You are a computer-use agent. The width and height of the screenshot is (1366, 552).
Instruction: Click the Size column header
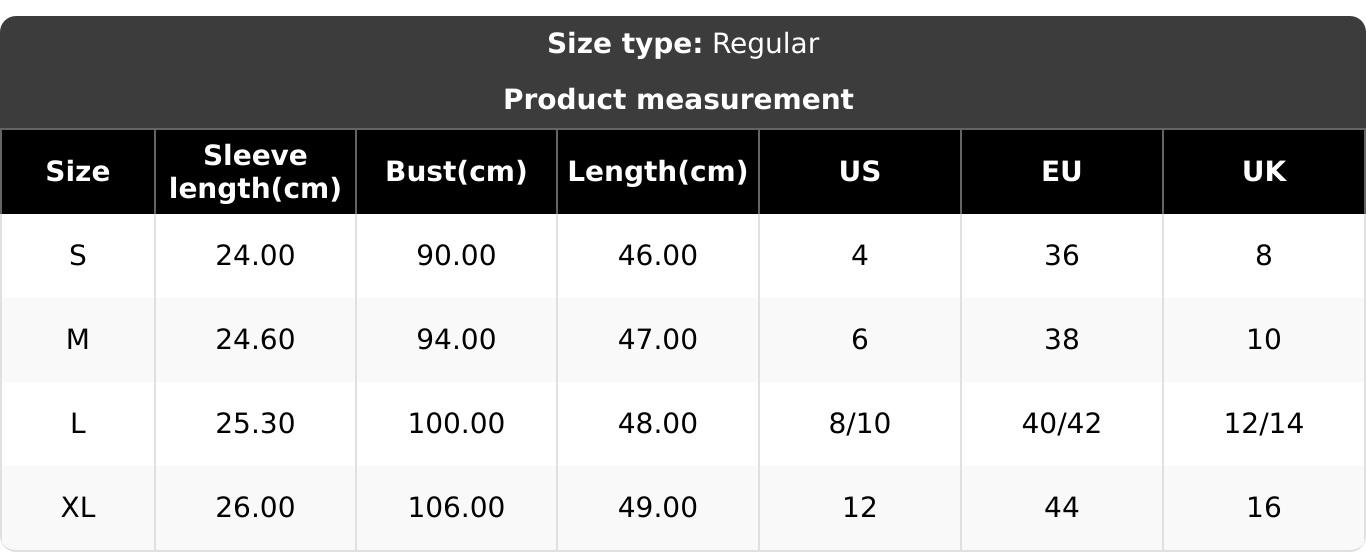click(x=77, y=172)
